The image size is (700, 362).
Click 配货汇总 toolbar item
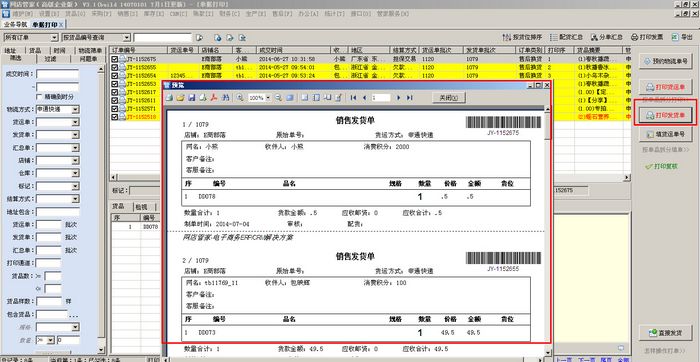pyautogui.click(x=566, y=37)
